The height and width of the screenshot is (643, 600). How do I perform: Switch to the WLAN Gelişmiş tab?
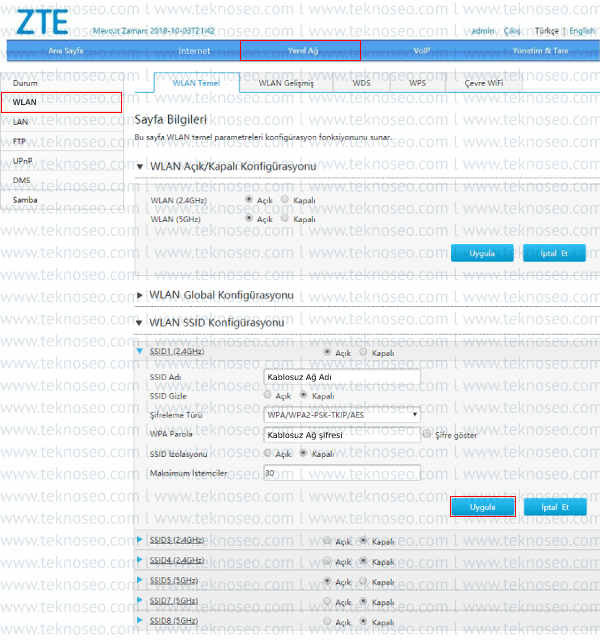tap(286, 83)
